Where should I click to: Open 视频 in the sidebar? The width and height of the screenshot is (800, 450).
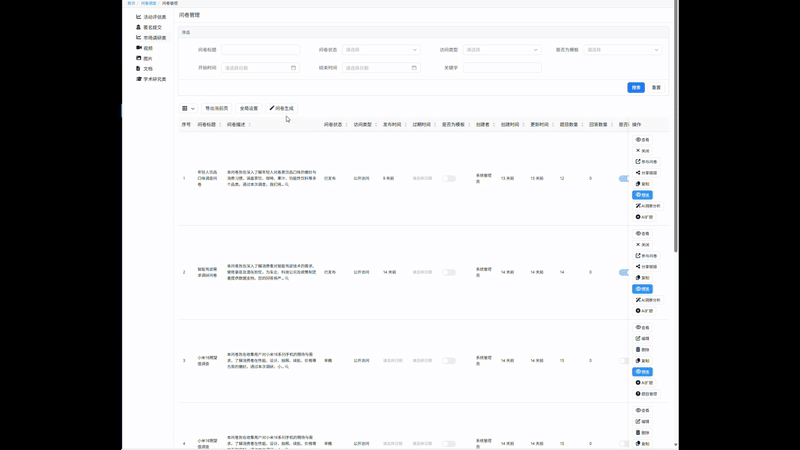coord(144,48)
